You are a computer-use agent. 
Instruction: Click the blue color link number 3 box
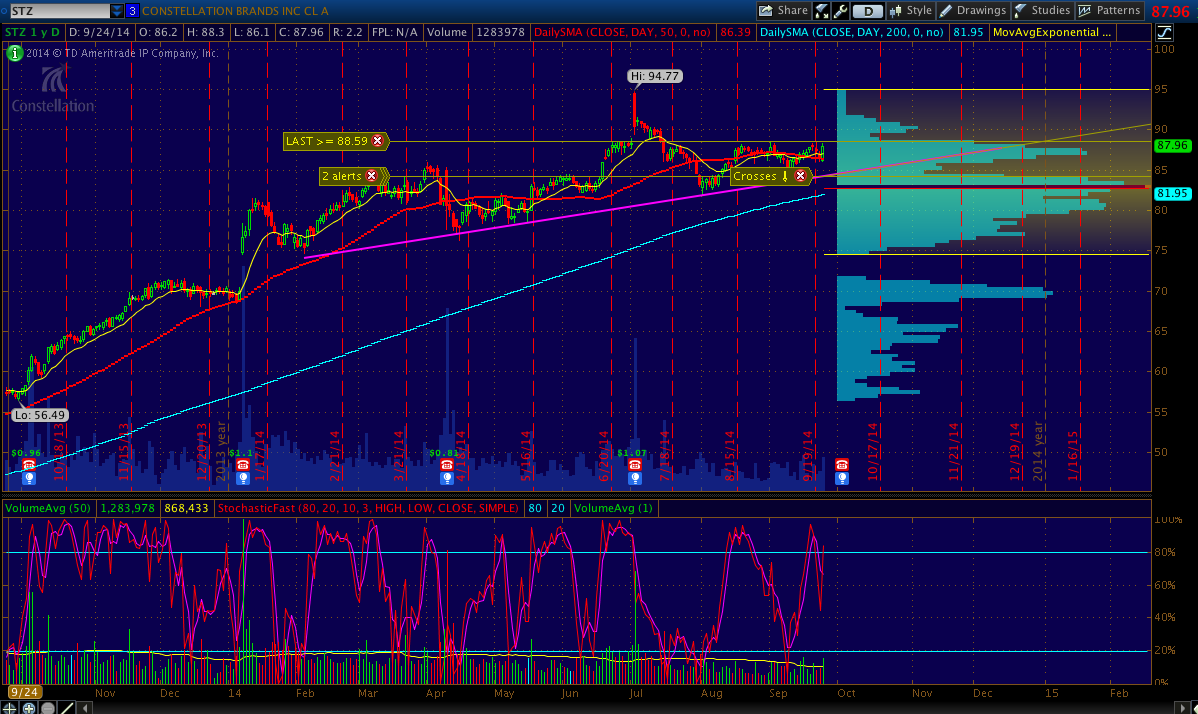coord(133,11)
